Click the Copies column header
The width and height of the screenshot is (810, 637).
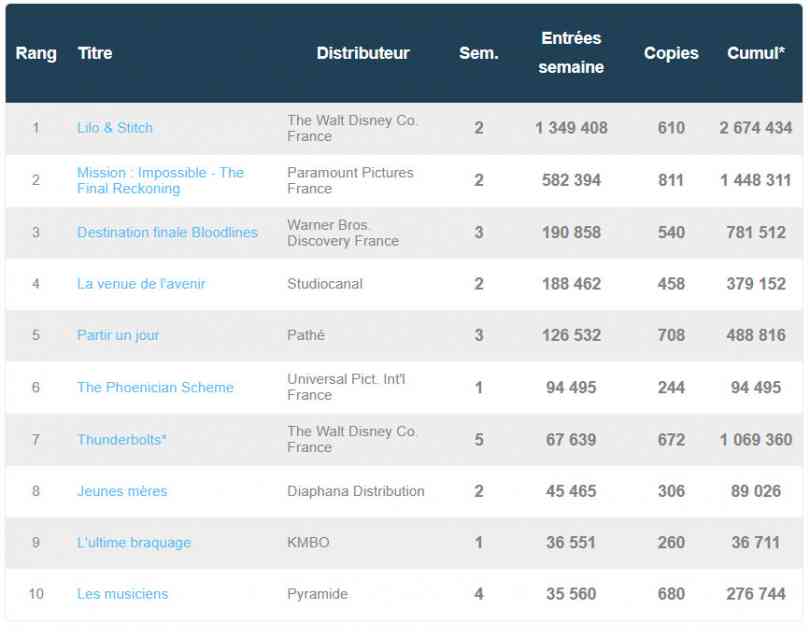tap(671, 53)
